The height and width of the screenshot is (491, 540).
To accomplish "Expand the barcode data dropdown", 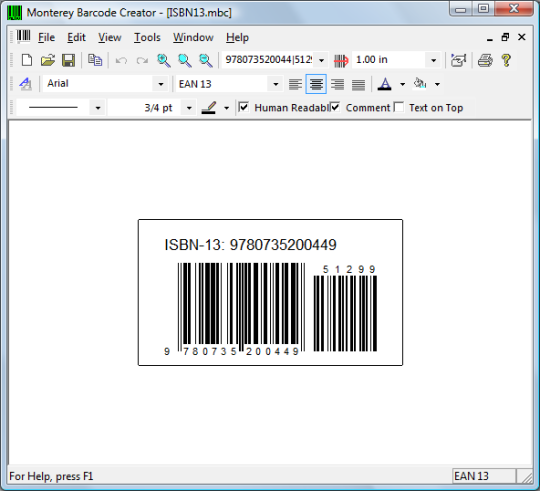I will [x=321, y=60].
